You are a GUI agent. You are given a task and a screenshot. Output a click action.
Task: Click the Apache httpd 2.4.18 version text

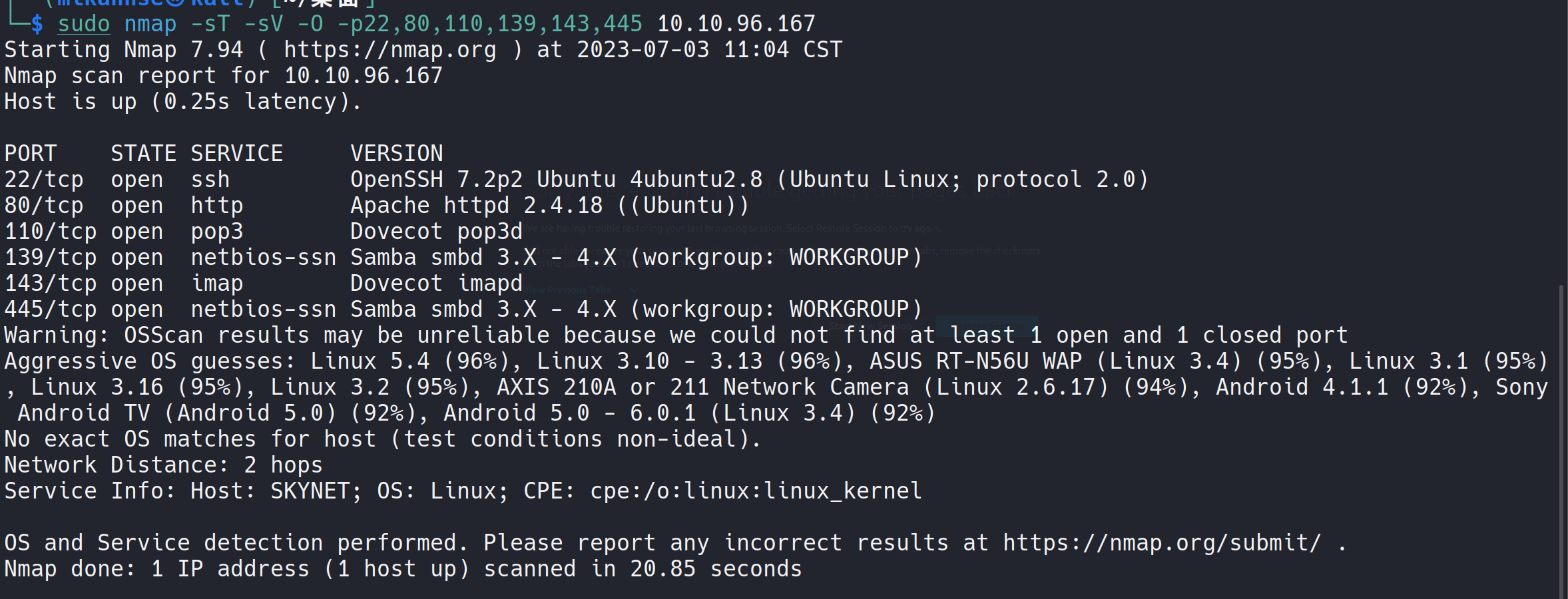(476, 206)
